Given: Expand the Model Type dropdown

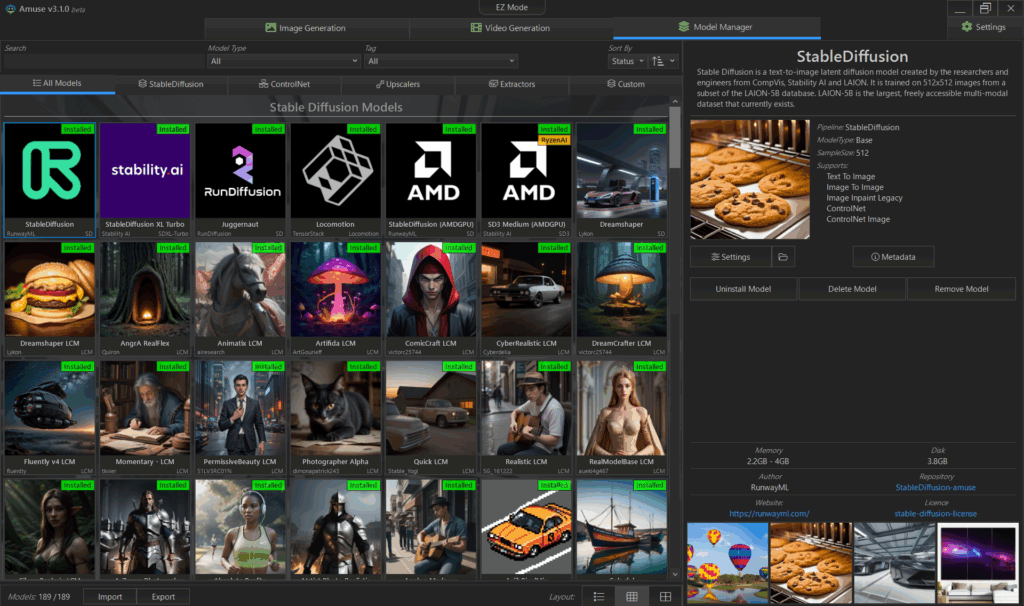Looking at the screenshot, I should coord(283,61).
